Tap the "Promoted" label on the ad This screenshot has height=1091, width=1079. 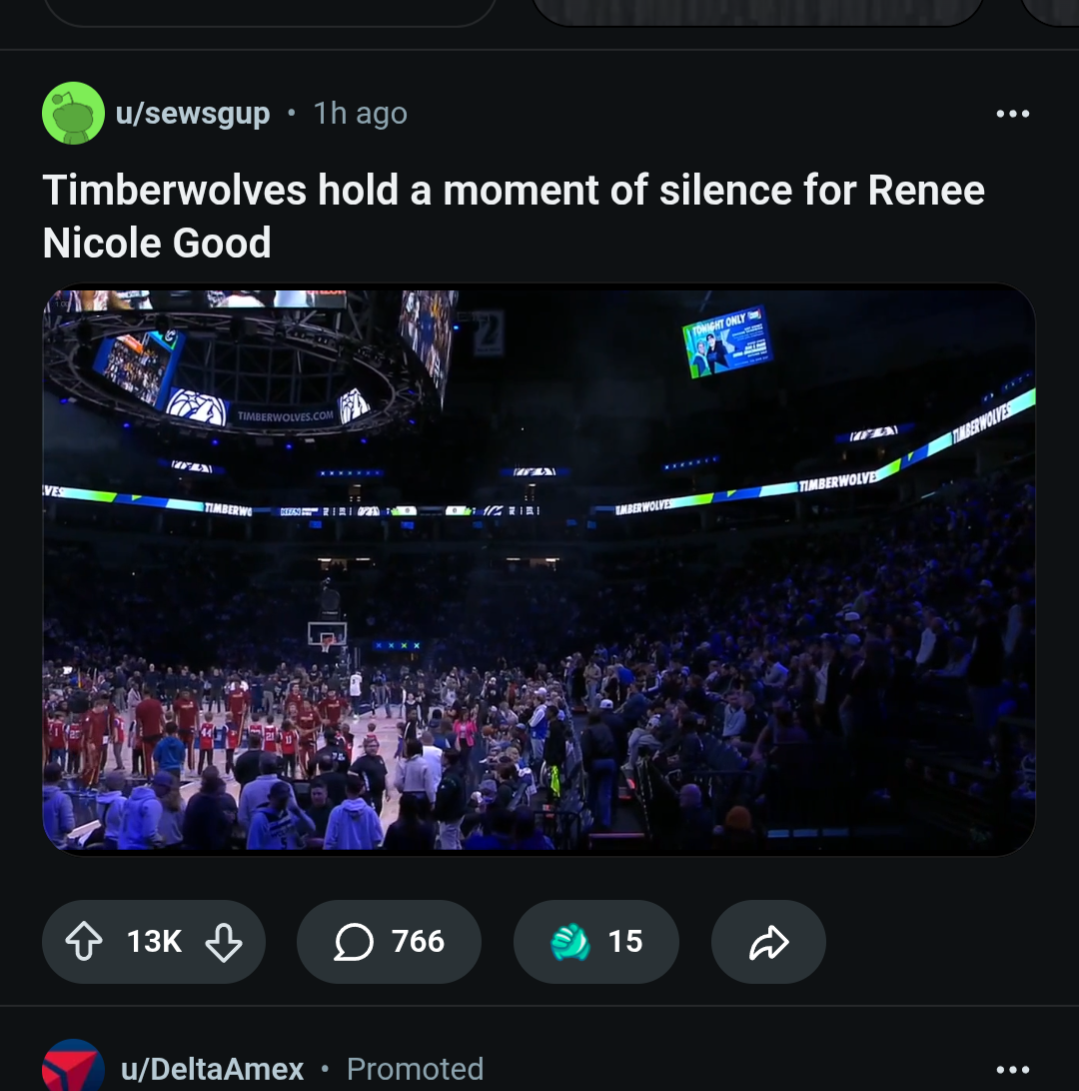(414, 1069)
